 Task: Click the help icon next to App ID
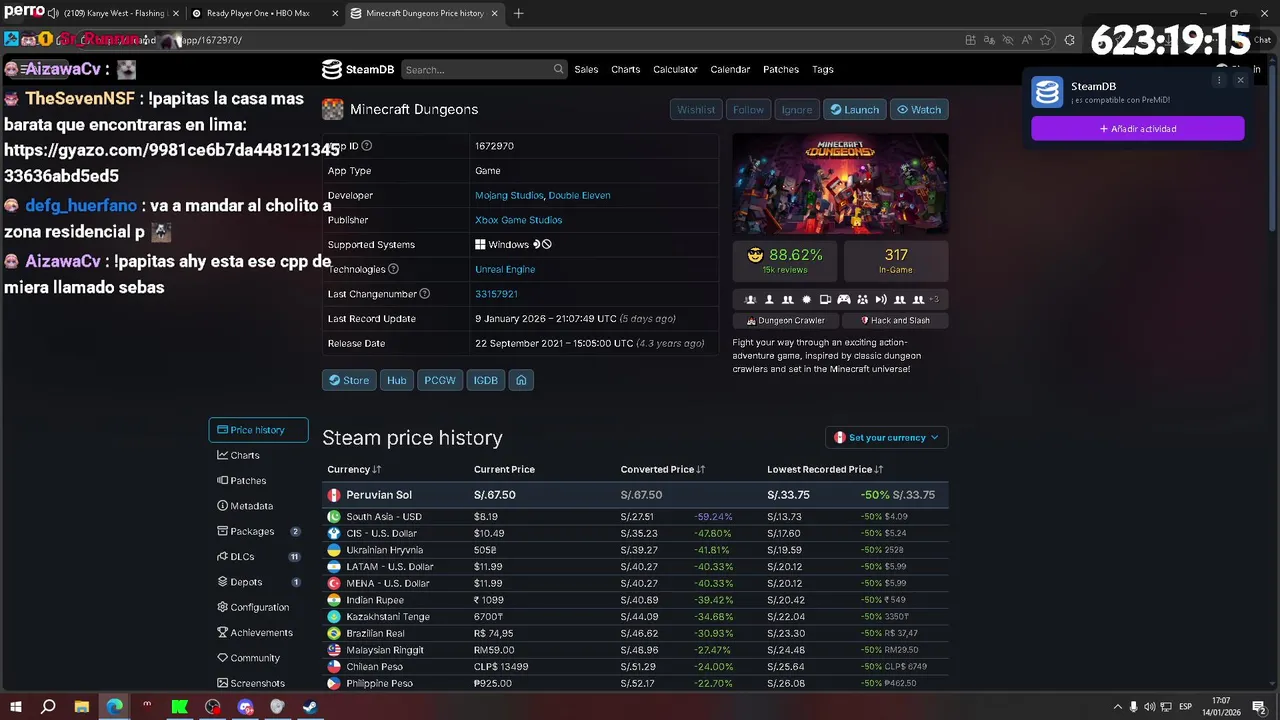coord(366,146)
